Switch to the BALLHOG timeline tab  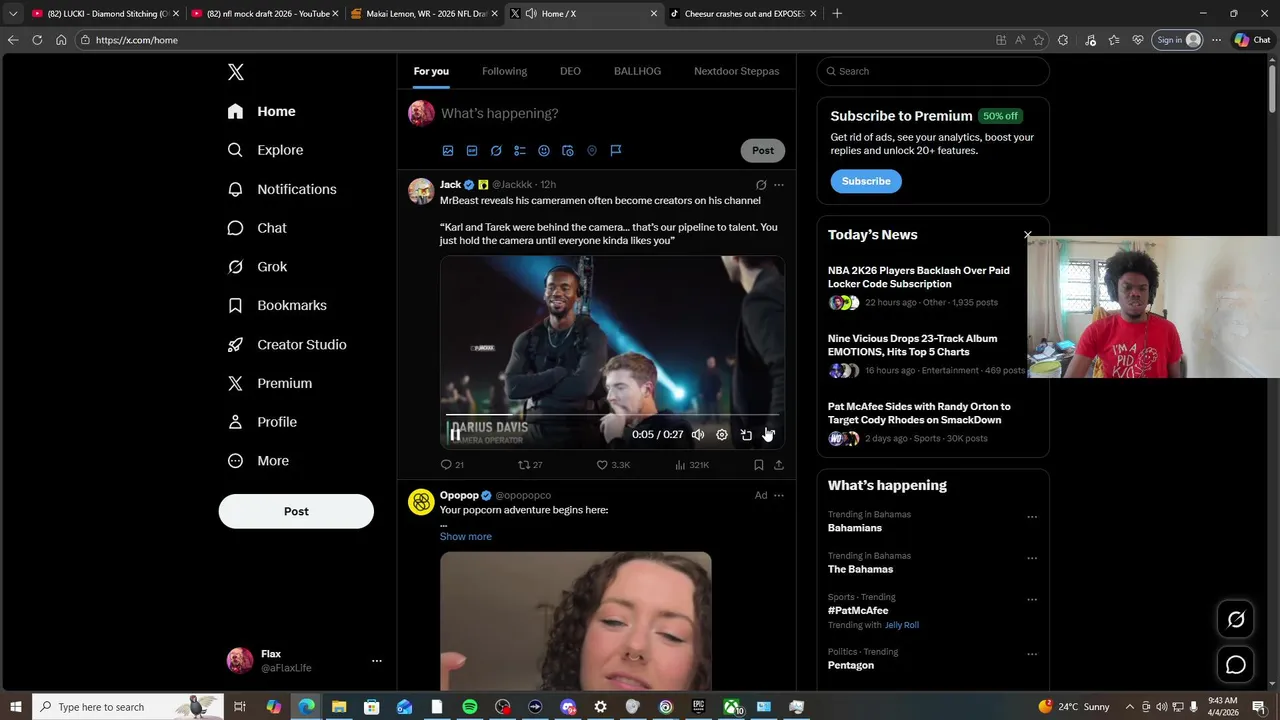point(637,71)
